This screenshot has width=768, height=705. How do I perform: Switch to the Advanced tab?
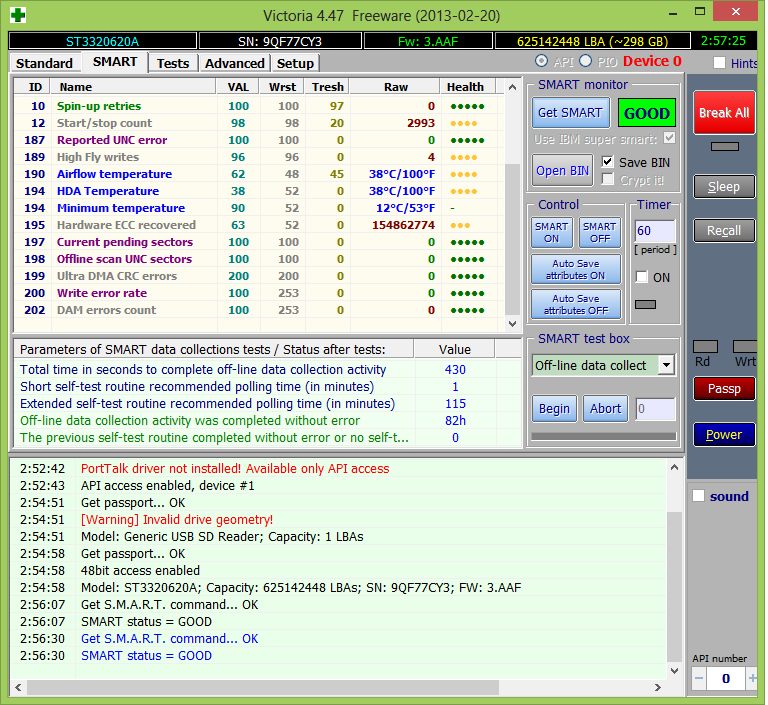235,63
